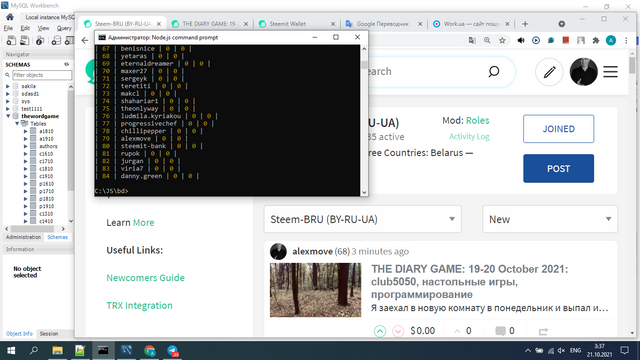Open the Activity Log link
Image resolution: width=640 pixels, height=360 pixels.
click(x=469, y=136)
